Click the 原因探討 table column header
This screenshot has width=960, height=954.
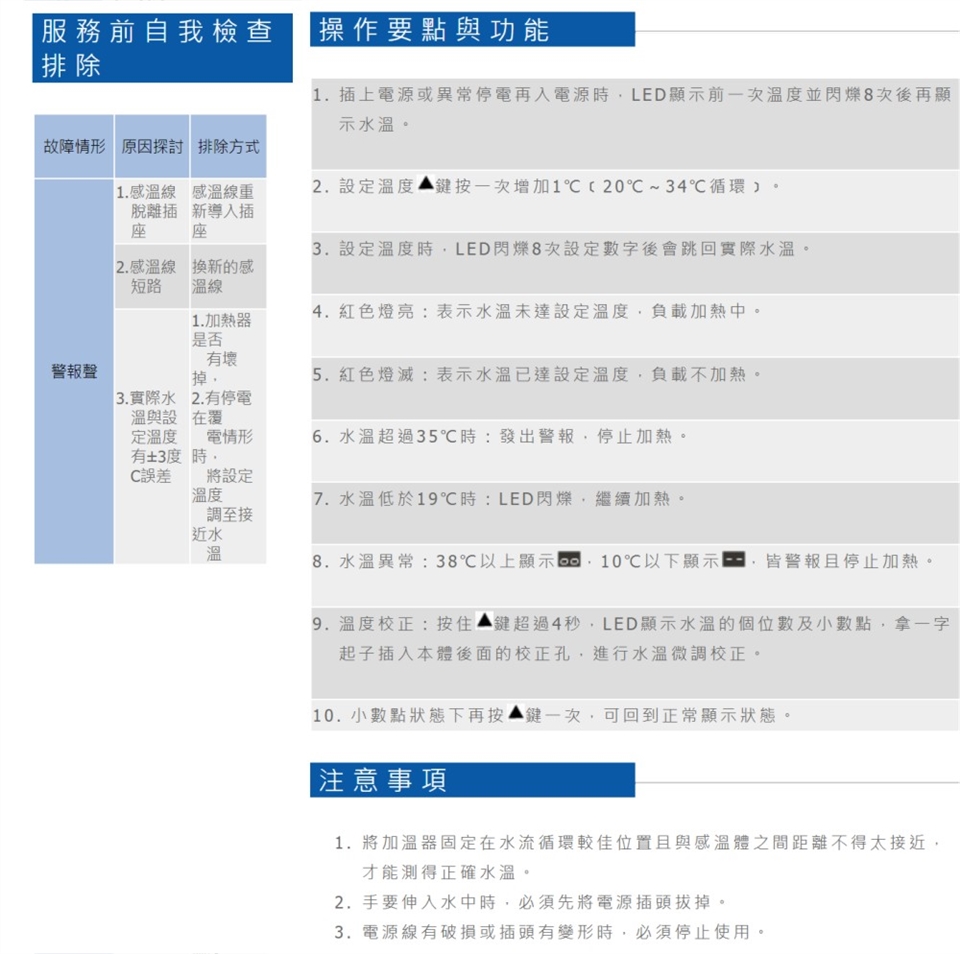(151, 147)
